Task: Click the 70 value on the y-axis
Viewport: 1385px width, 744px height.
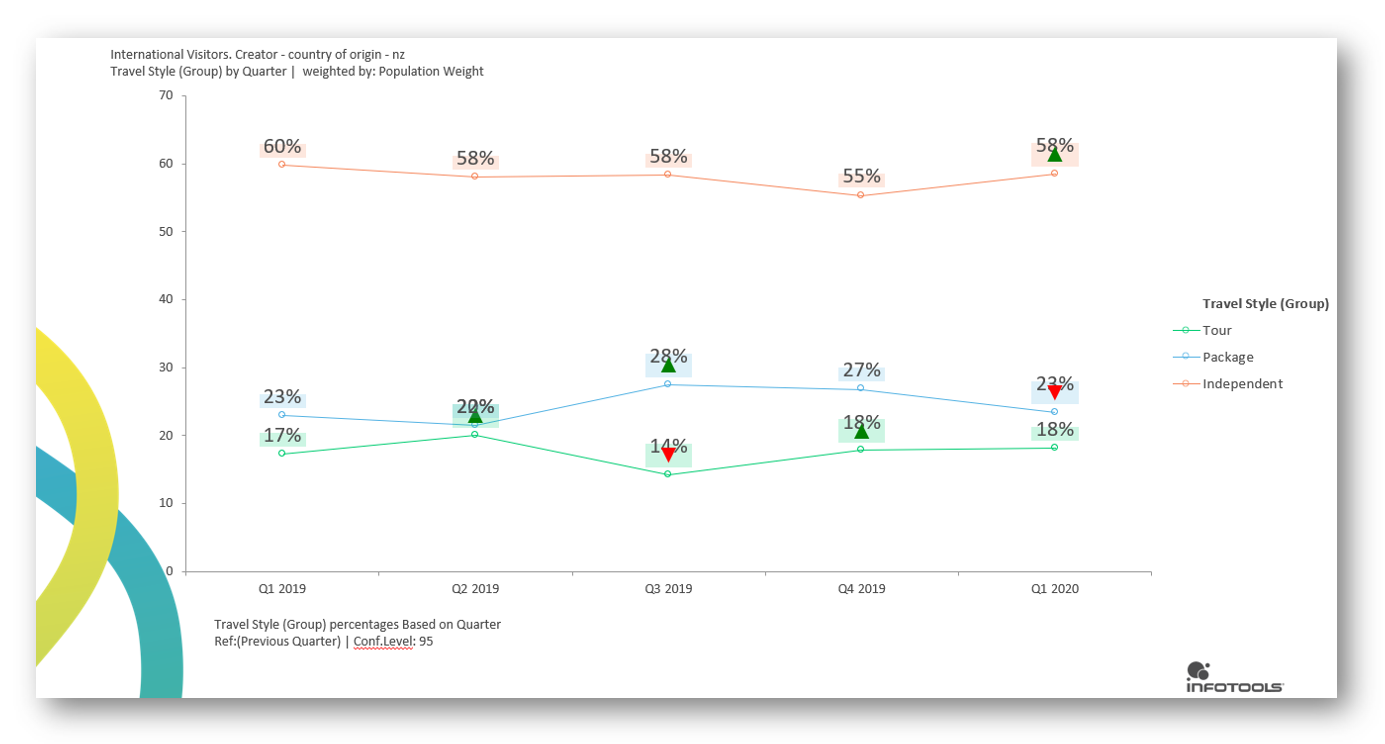Action: [x=165, y=95]
